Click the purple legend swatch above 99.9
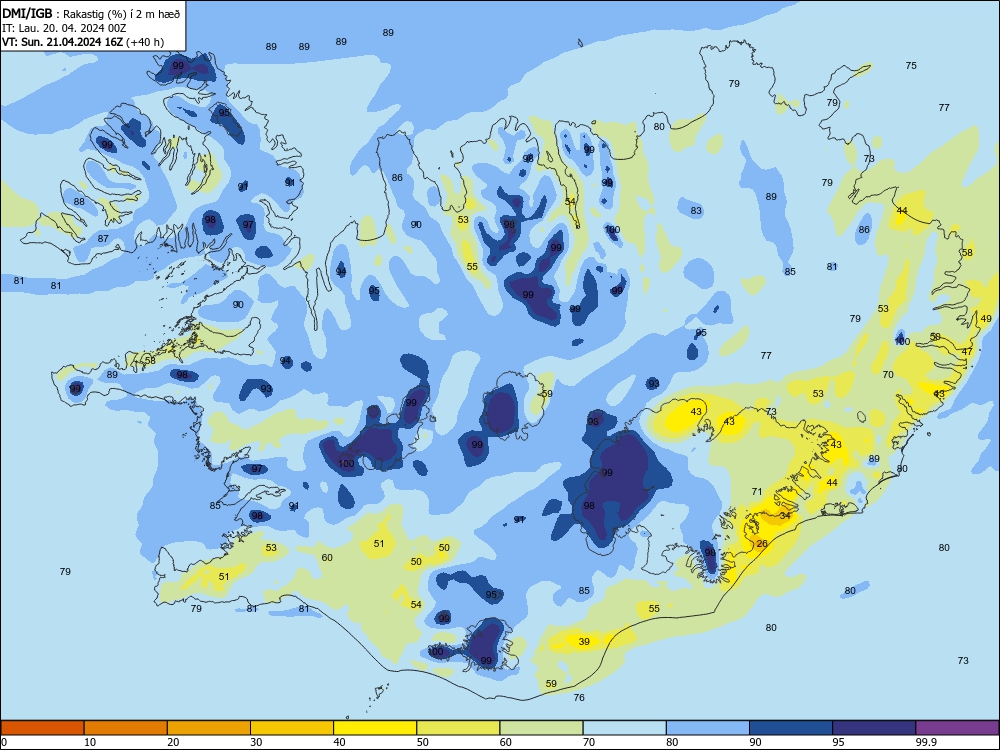 coord(957,728)
